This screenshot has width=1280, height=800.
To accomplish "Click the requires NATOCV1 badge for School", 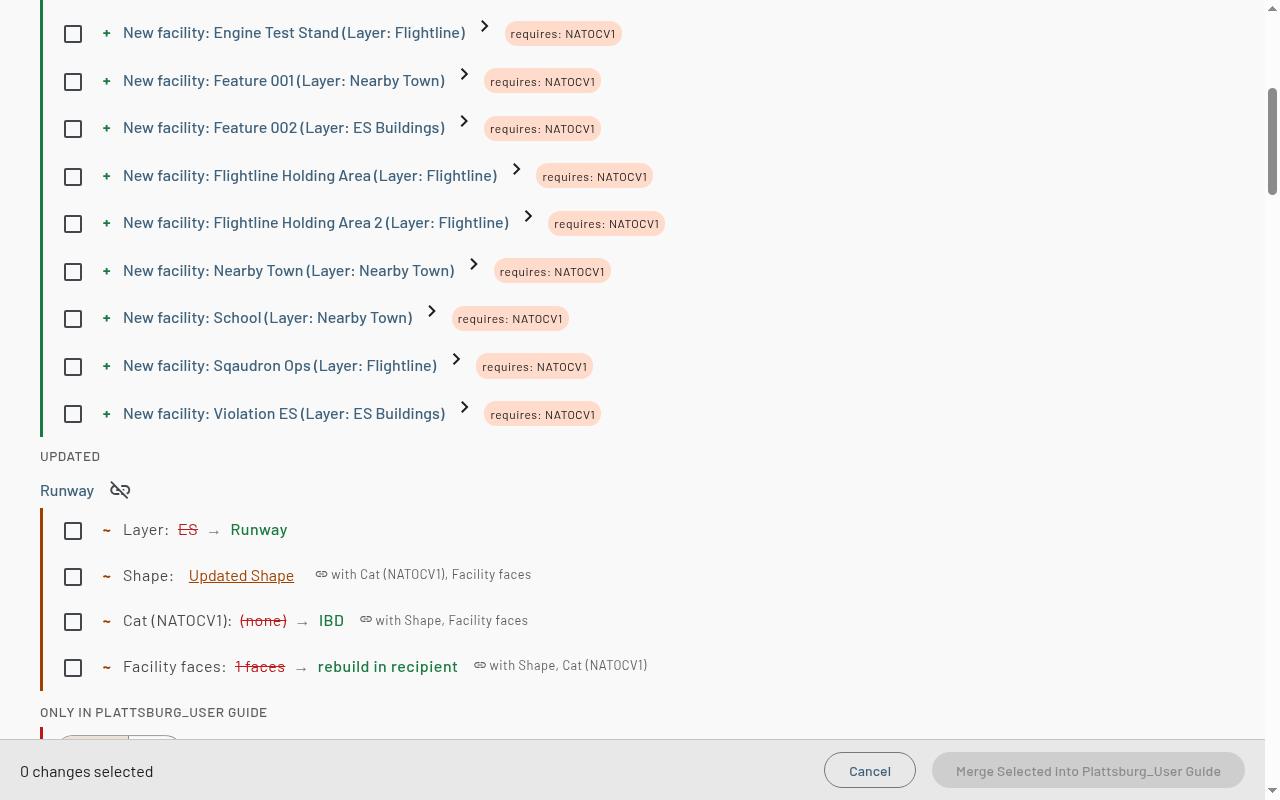I will pos(510,319).
